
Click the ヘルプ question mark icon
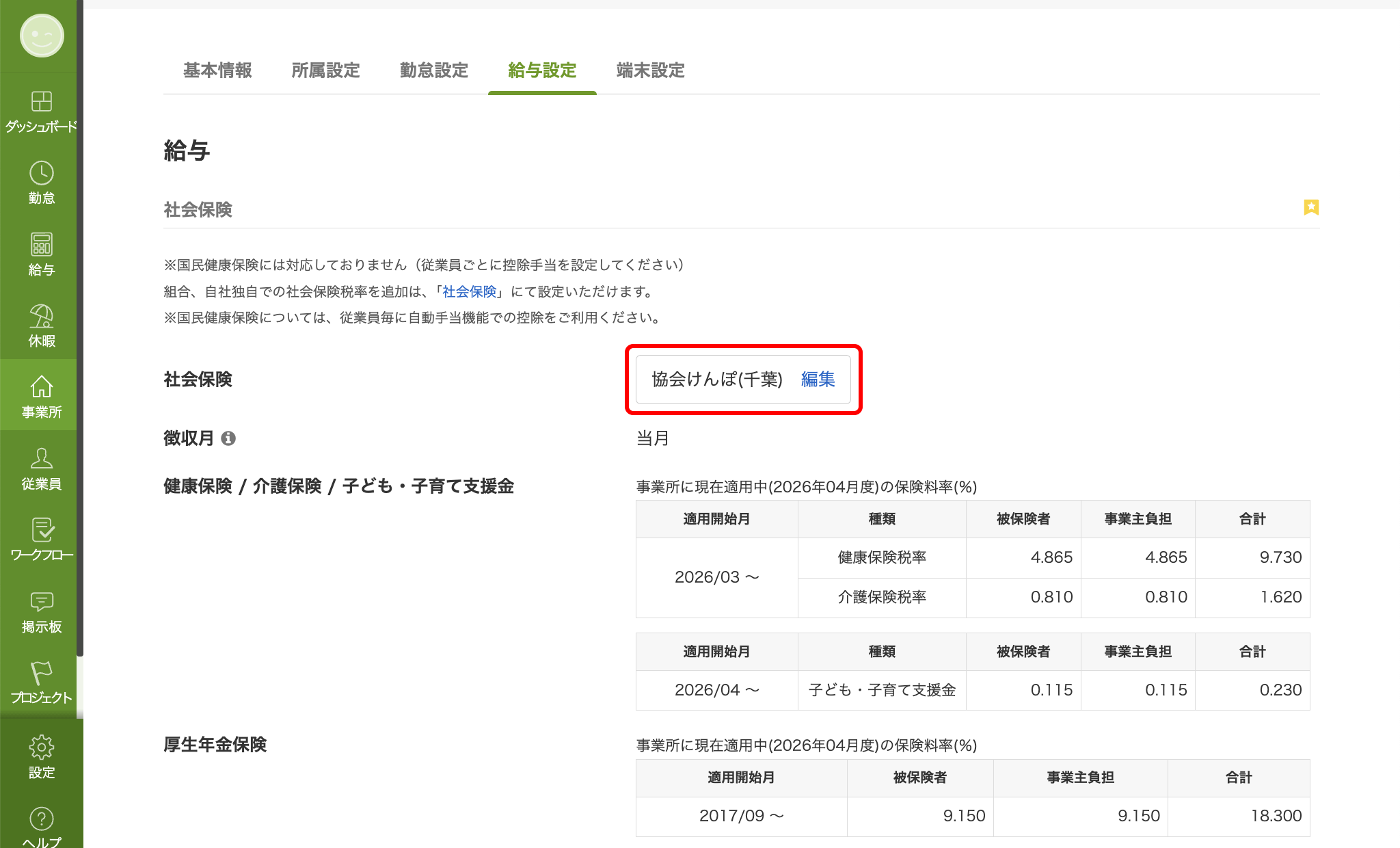pos(41,819)
